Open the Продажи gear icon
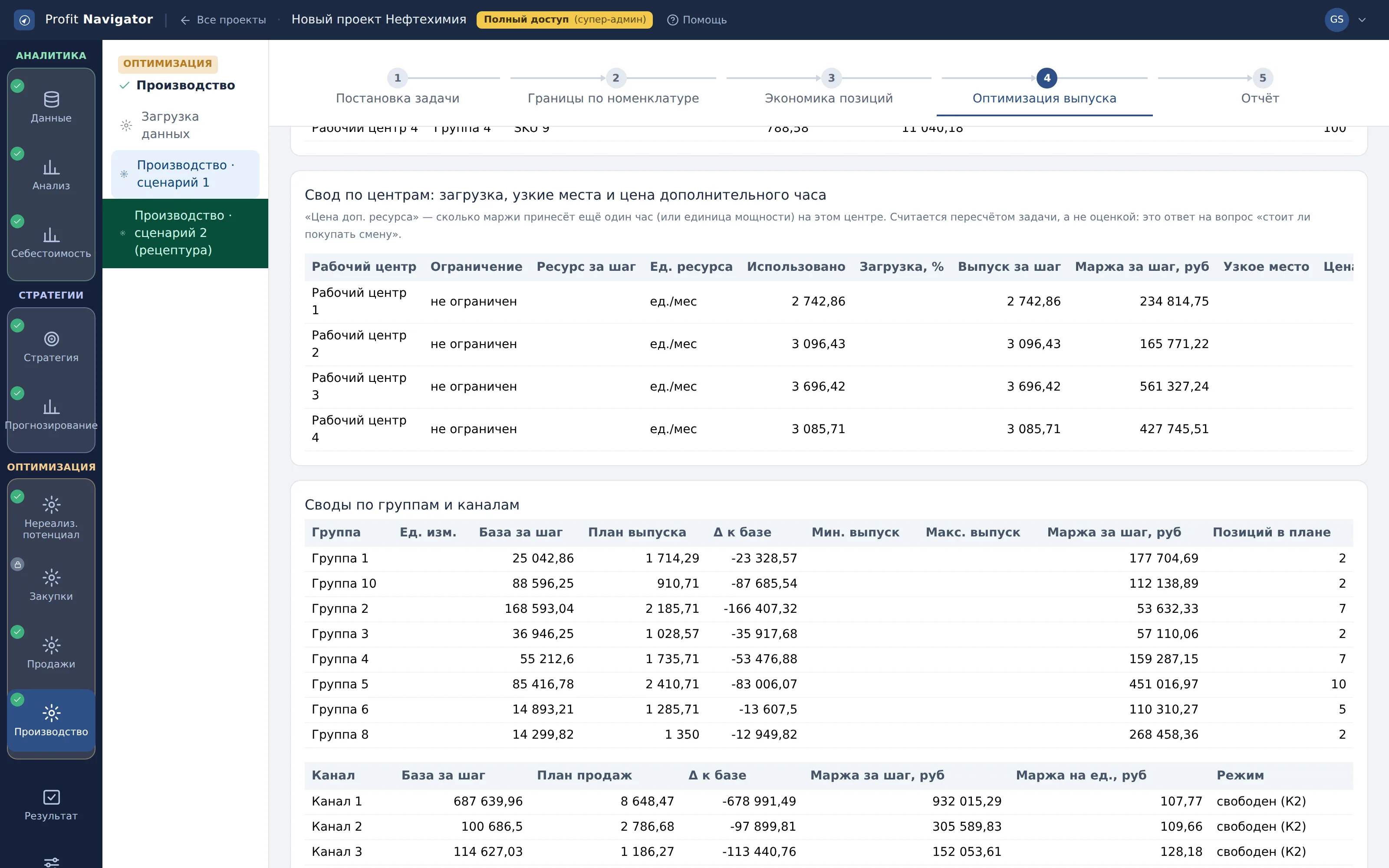 [x=51, y=645]
